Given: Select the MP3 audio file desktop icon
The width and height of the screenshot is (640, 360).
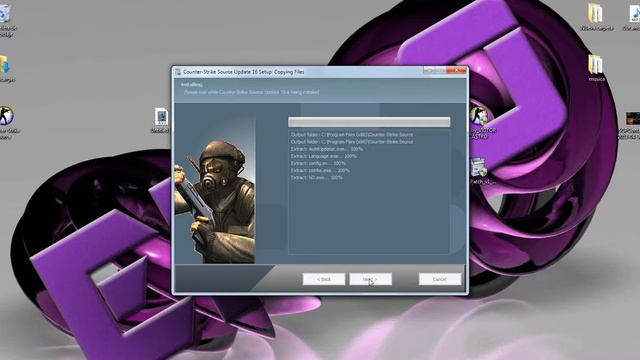Looking at the screenshot, I should pos(633,17).
